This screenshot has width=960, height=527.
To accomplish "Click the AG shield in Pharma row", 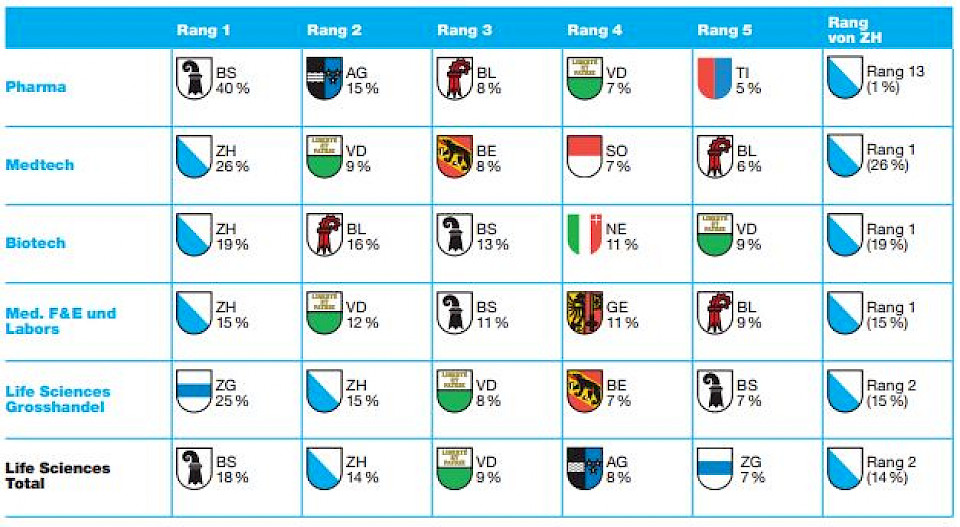I will click(324, 78).
